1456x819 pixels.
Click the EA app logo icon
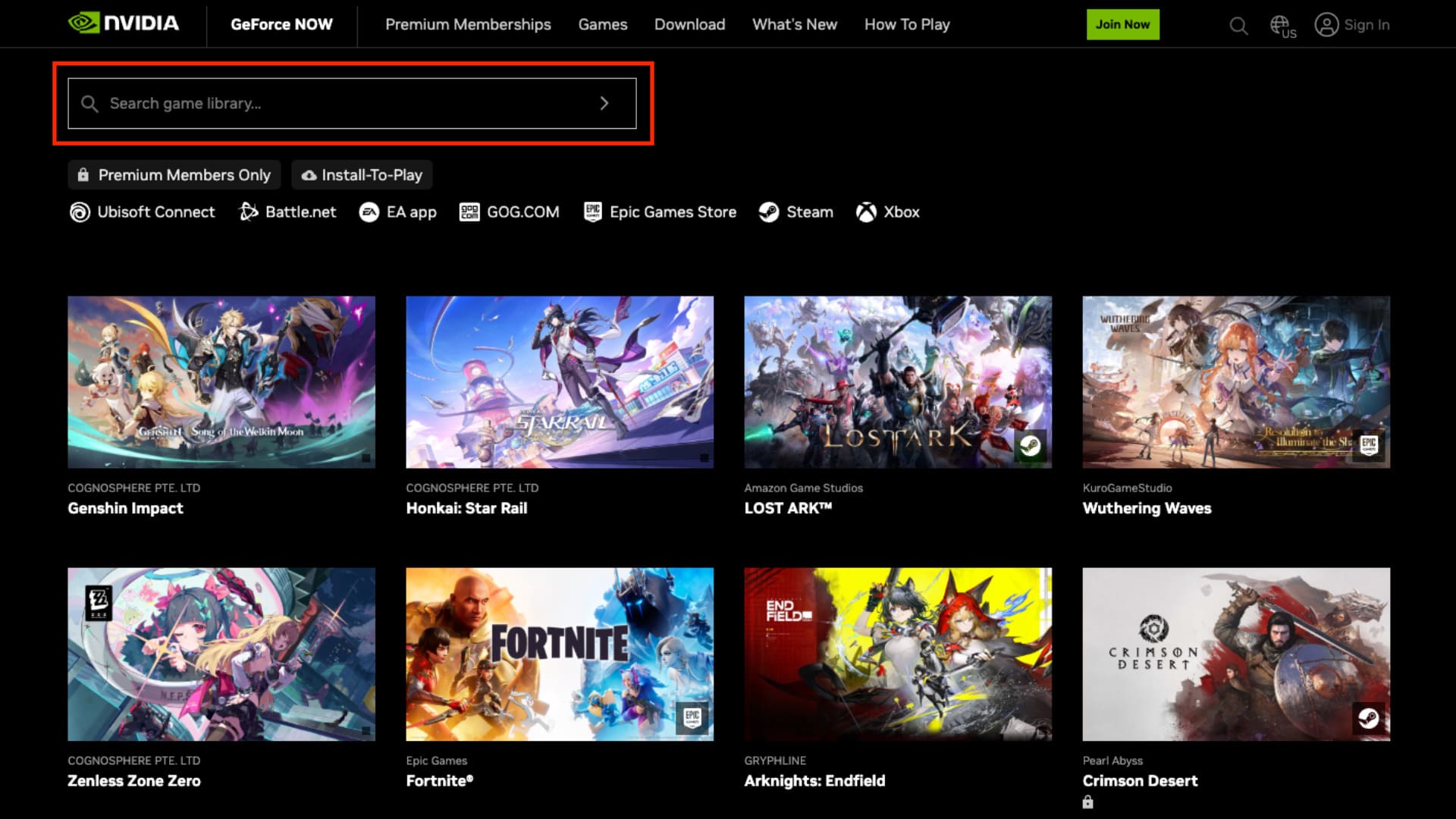coord(369,212)
